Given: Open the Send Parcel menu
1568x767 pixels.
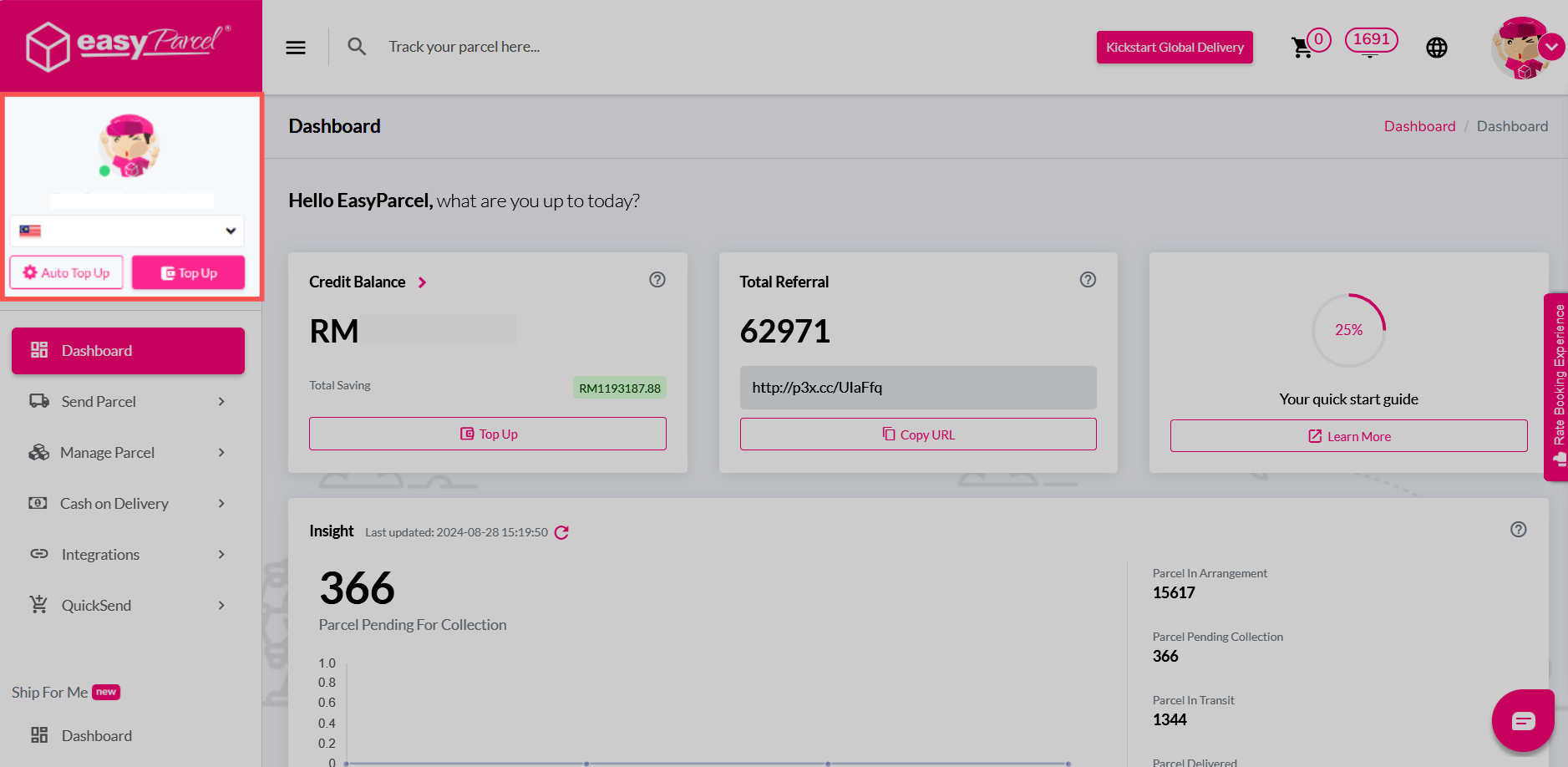Looking at the screenshot, I should 128,402.
